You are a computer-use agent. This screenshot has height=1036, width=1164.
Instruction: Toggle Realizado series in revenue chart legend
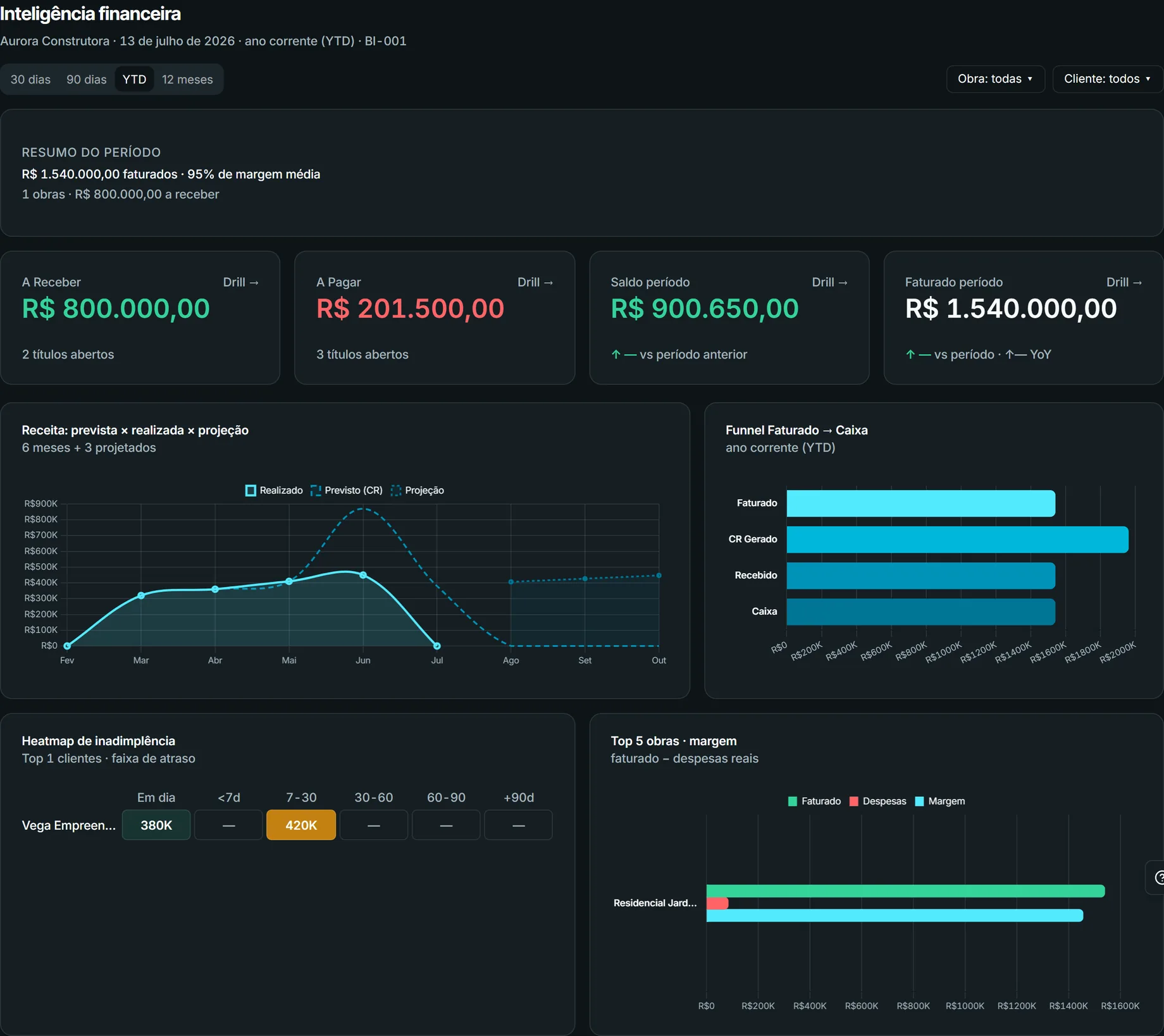point(274,490)
